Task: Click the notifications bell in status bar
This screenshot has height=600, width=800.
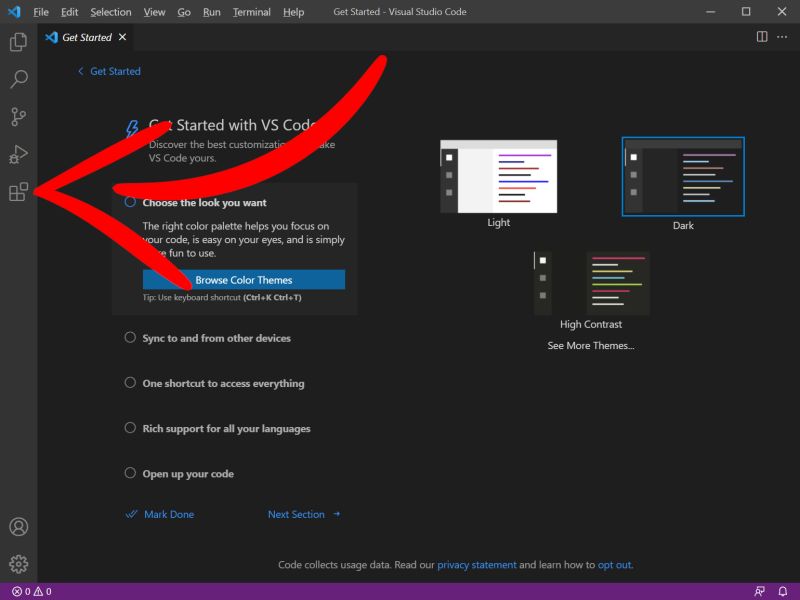Action: (783, 590)
